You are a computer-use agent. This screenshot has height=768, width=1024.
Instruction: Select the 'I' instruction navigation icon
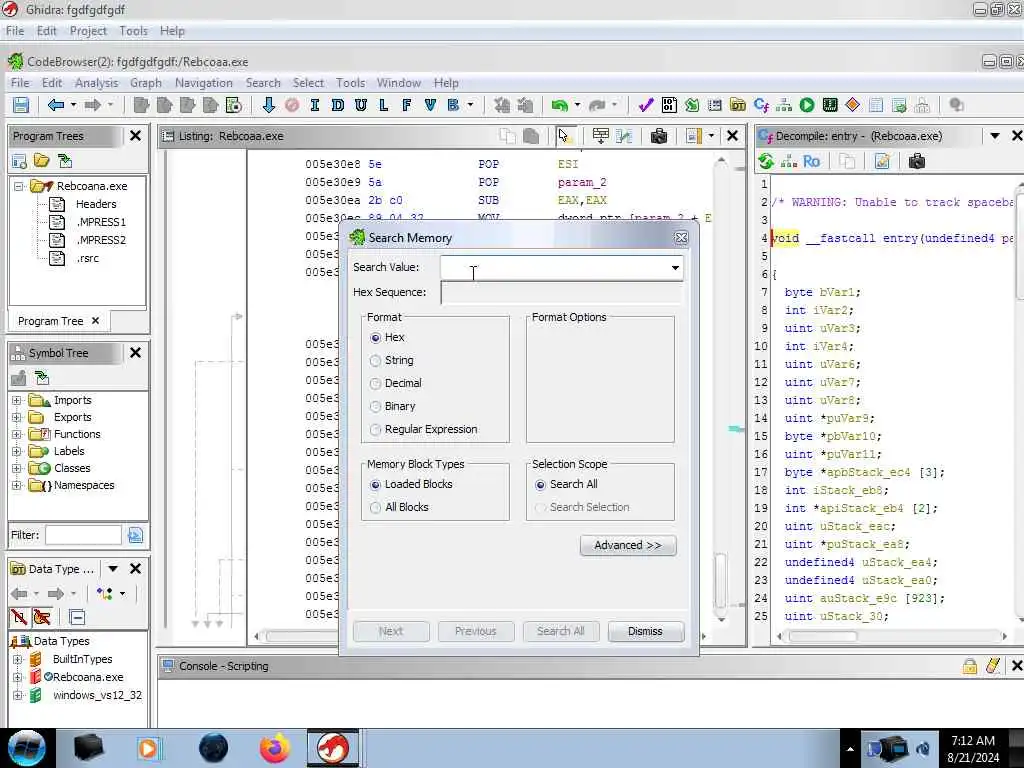pyautogui.click(x=315, y=104)
